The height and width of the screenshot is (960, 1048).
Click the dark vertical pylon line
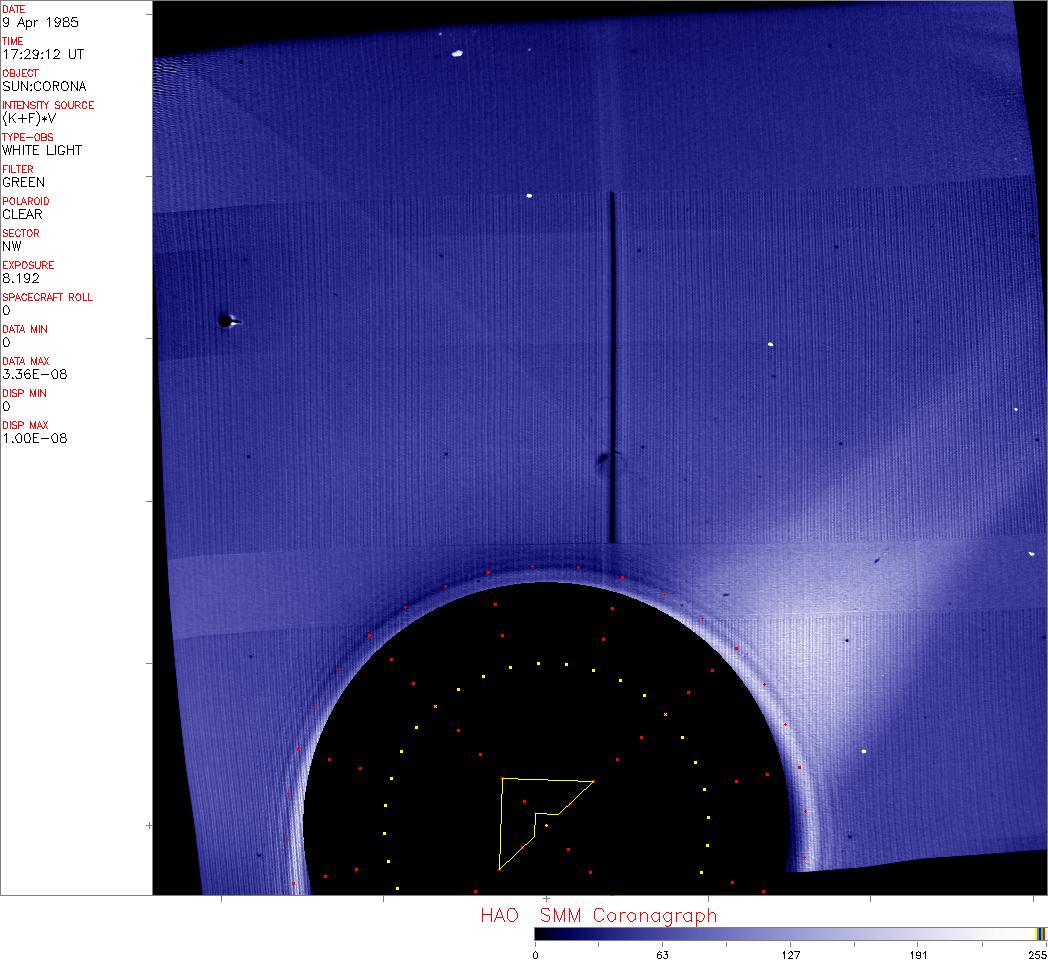point(612,368)
